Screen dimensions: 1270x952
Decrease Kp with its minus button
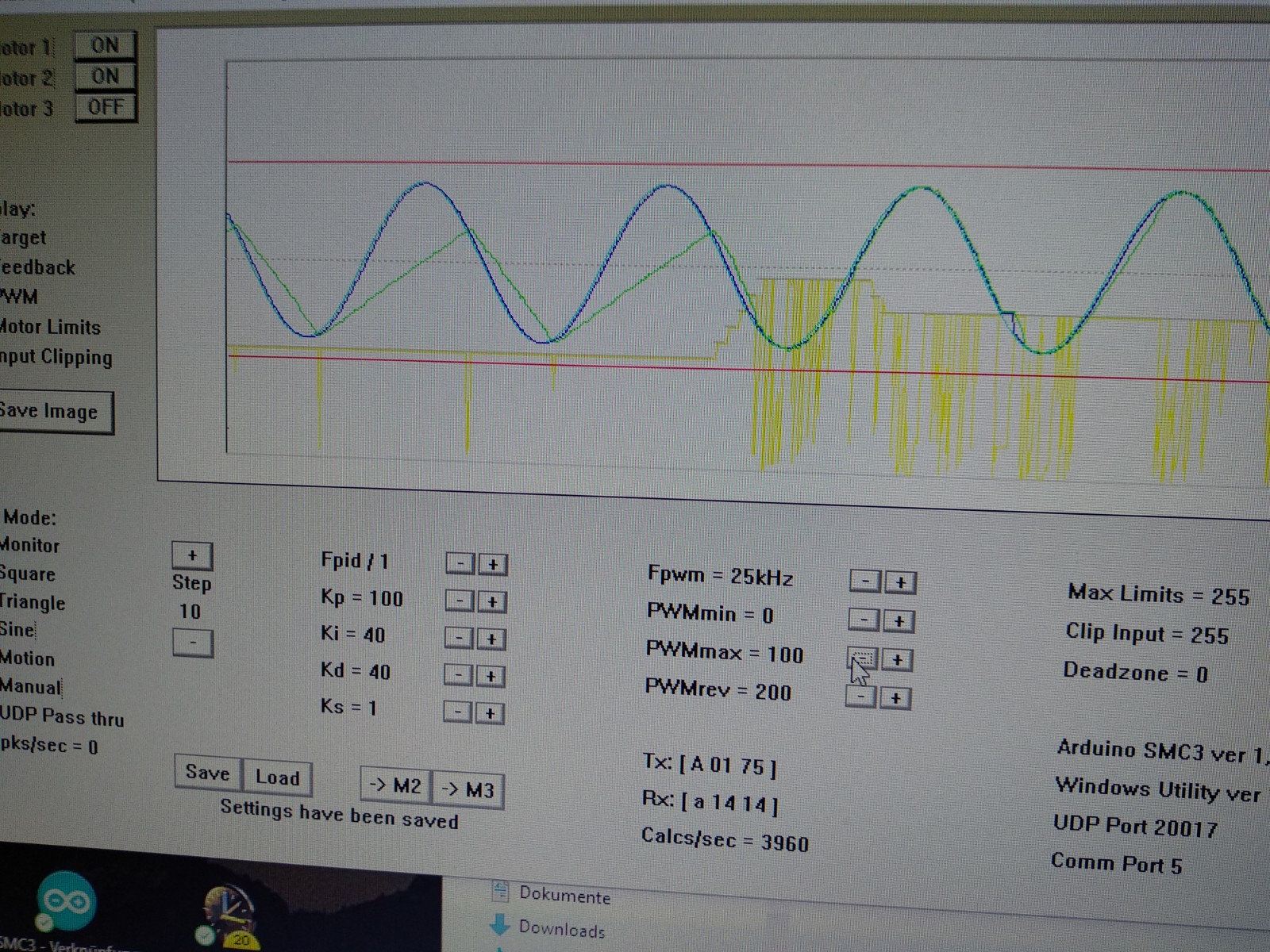(x=460, y=601)
